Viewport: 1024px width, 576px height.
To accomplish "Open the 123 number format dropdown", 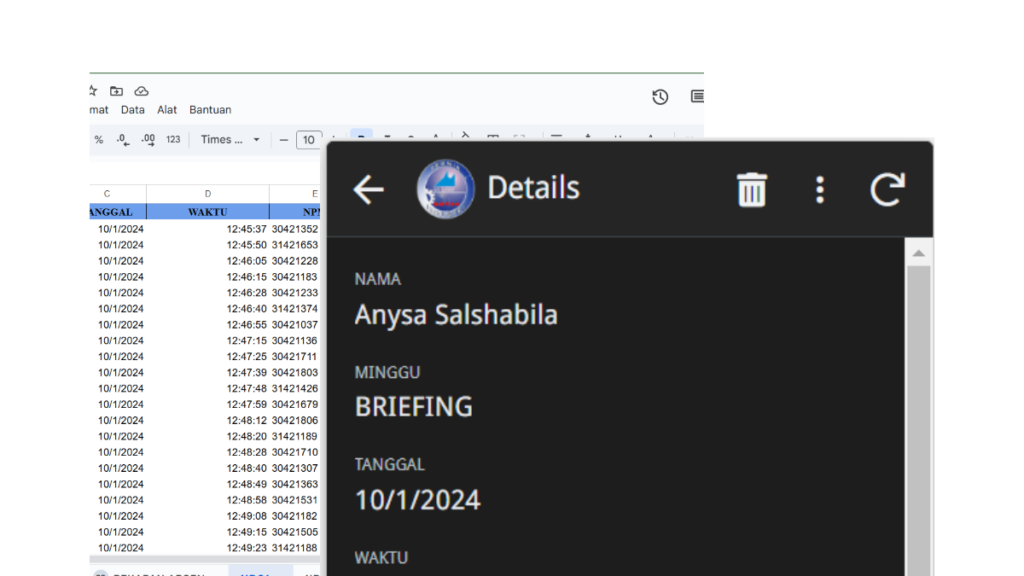I will pos(173,140).
